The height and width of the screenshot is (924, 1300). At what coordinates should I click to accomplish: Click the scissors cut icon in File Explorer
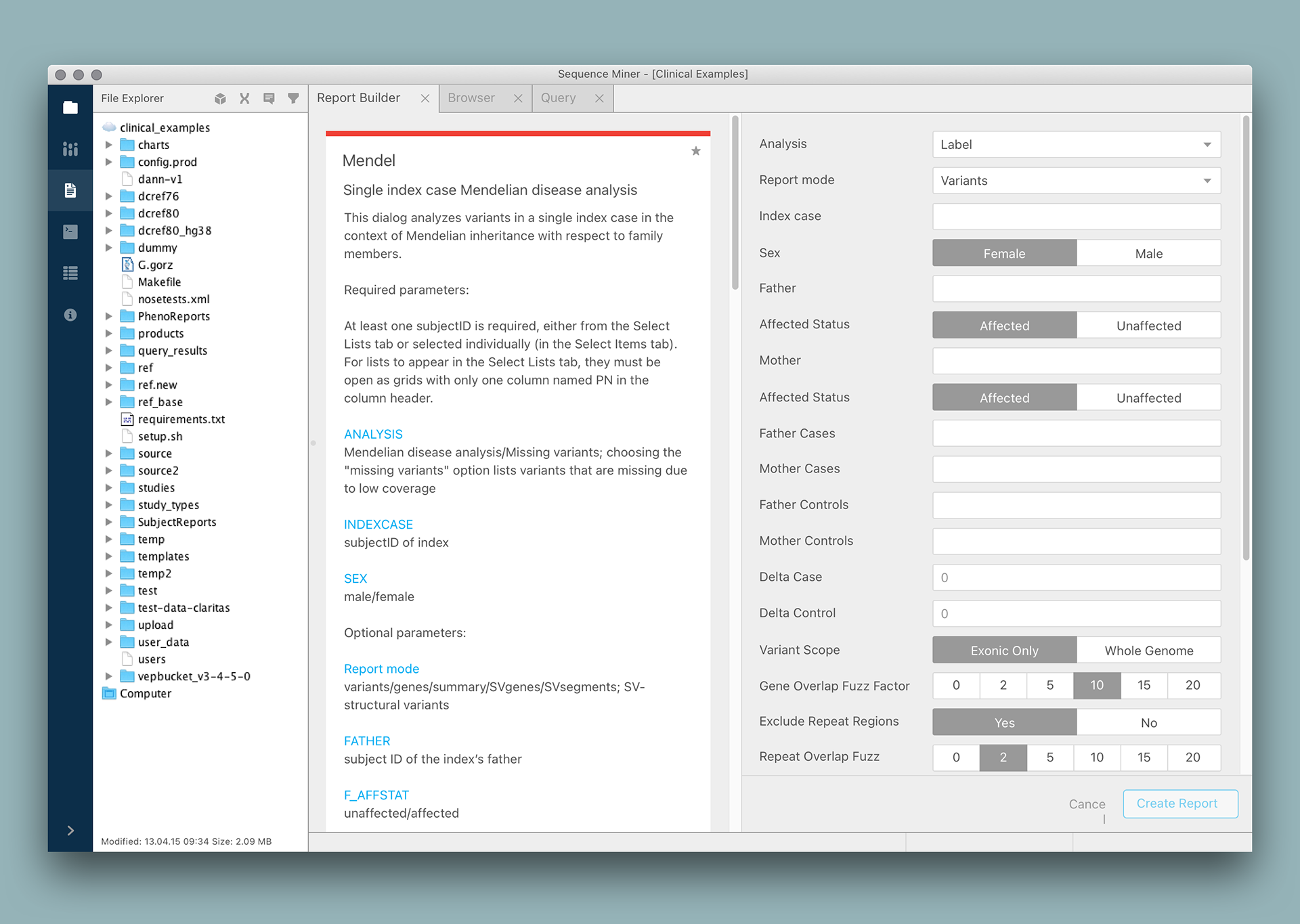(244, 99)
